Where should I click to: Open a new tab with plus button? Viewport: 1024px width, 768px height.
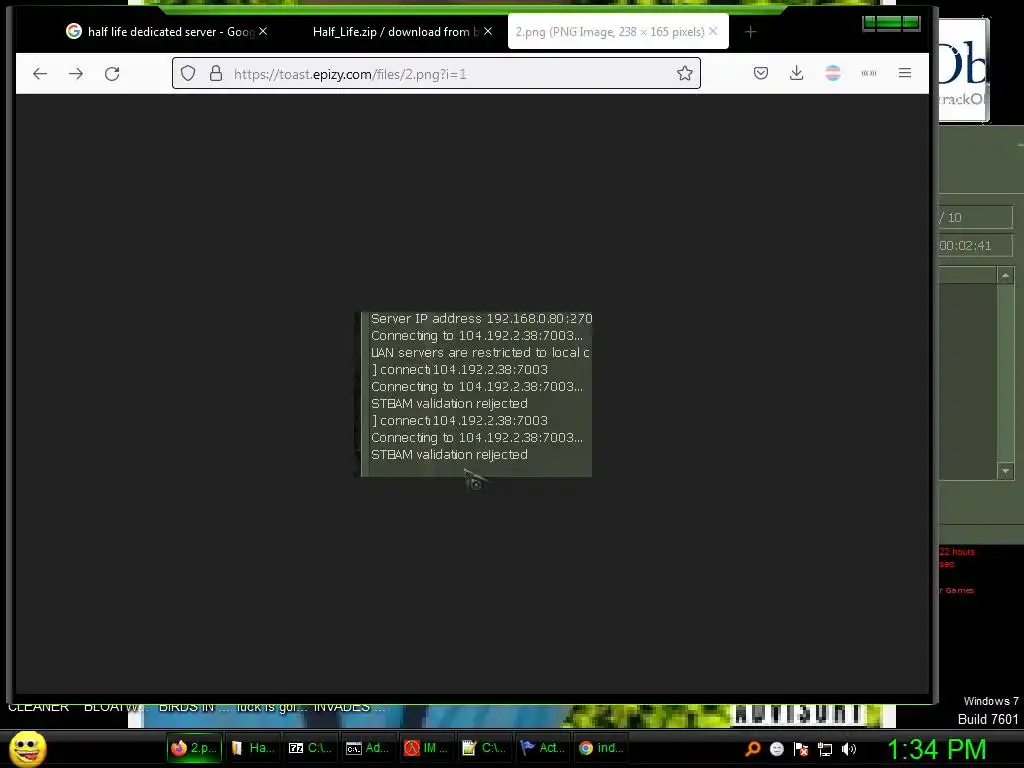[750, 32]
